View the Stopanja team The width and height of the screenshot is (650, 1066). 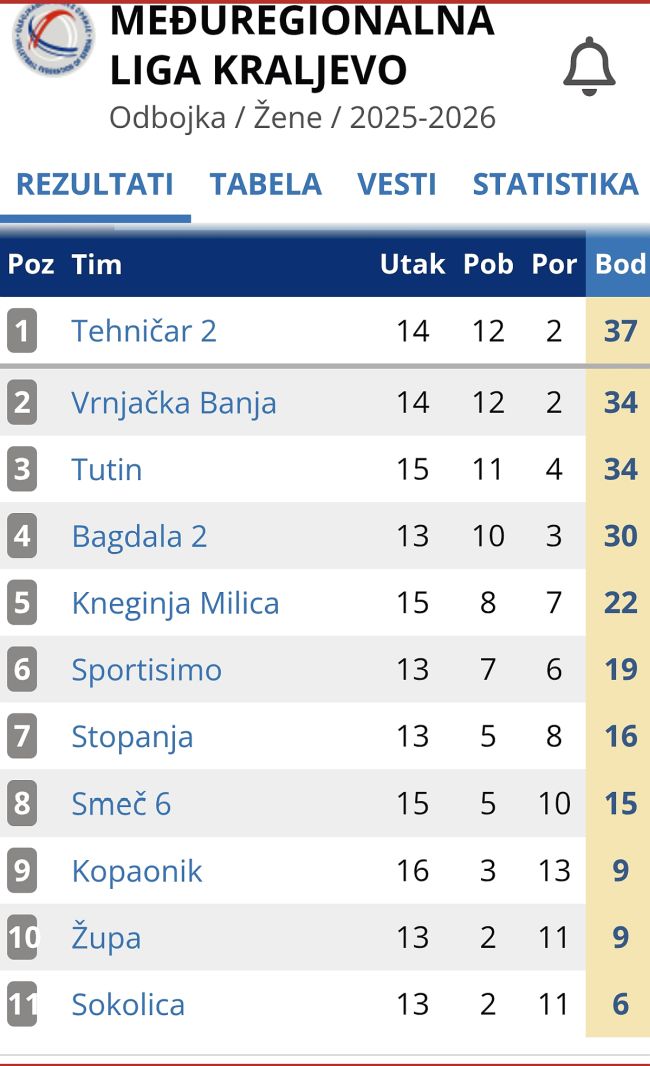(132, 737)
